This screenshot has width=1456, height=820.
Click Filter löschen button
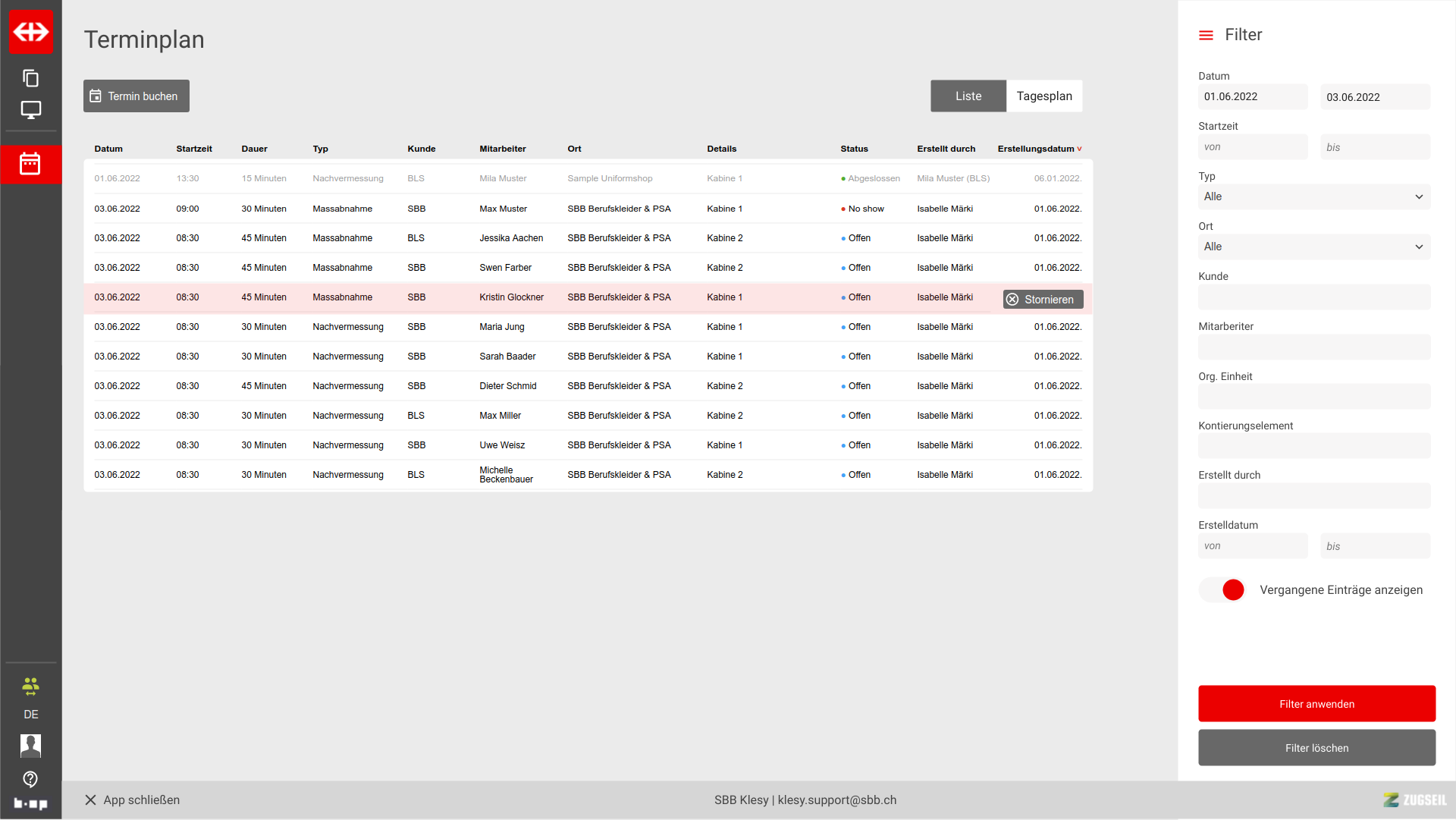pos(1316,748)
